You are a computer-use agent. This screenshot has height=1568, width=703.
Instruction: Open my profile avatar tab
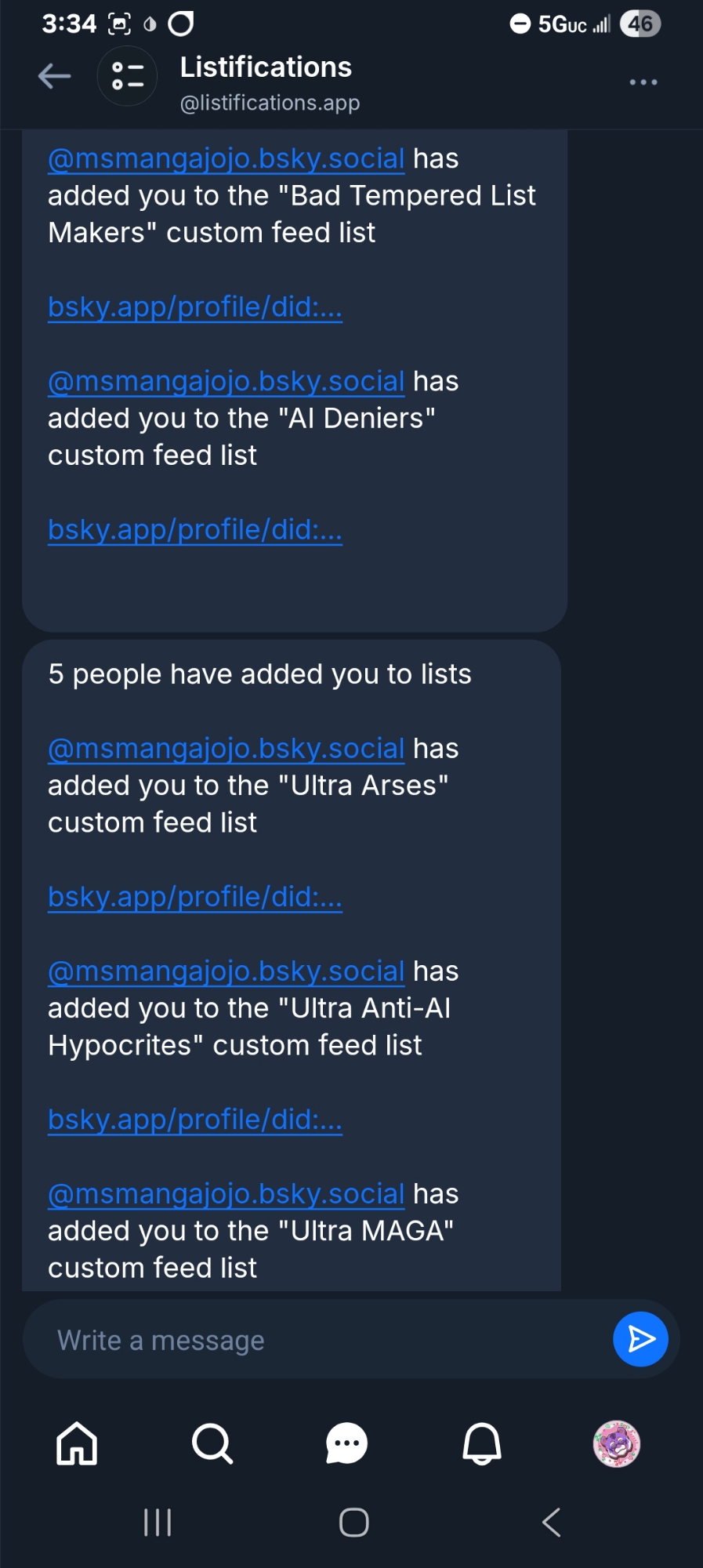617,1443
